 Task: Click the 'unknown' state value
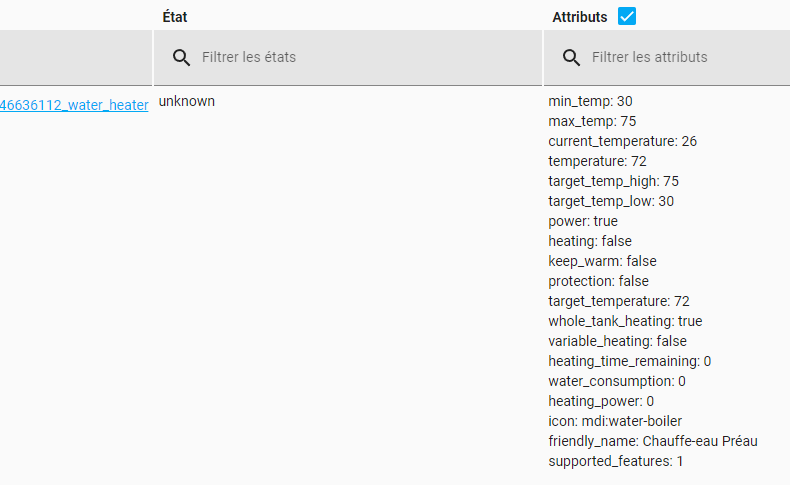(187, 101)
